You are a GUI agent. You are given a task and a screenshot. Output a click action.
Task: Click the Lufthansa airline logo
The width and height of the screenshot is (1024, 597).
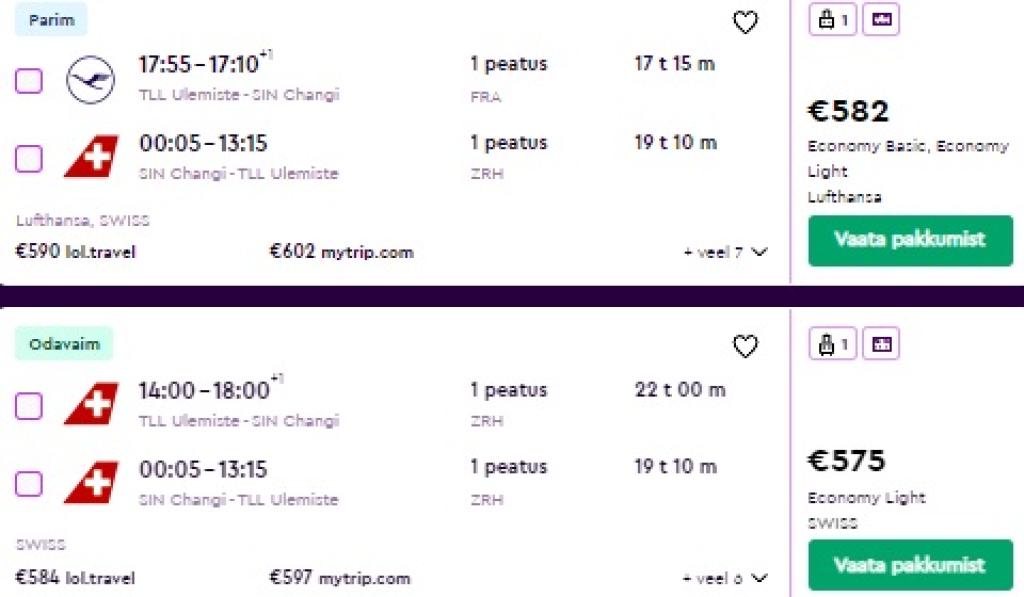91,79
